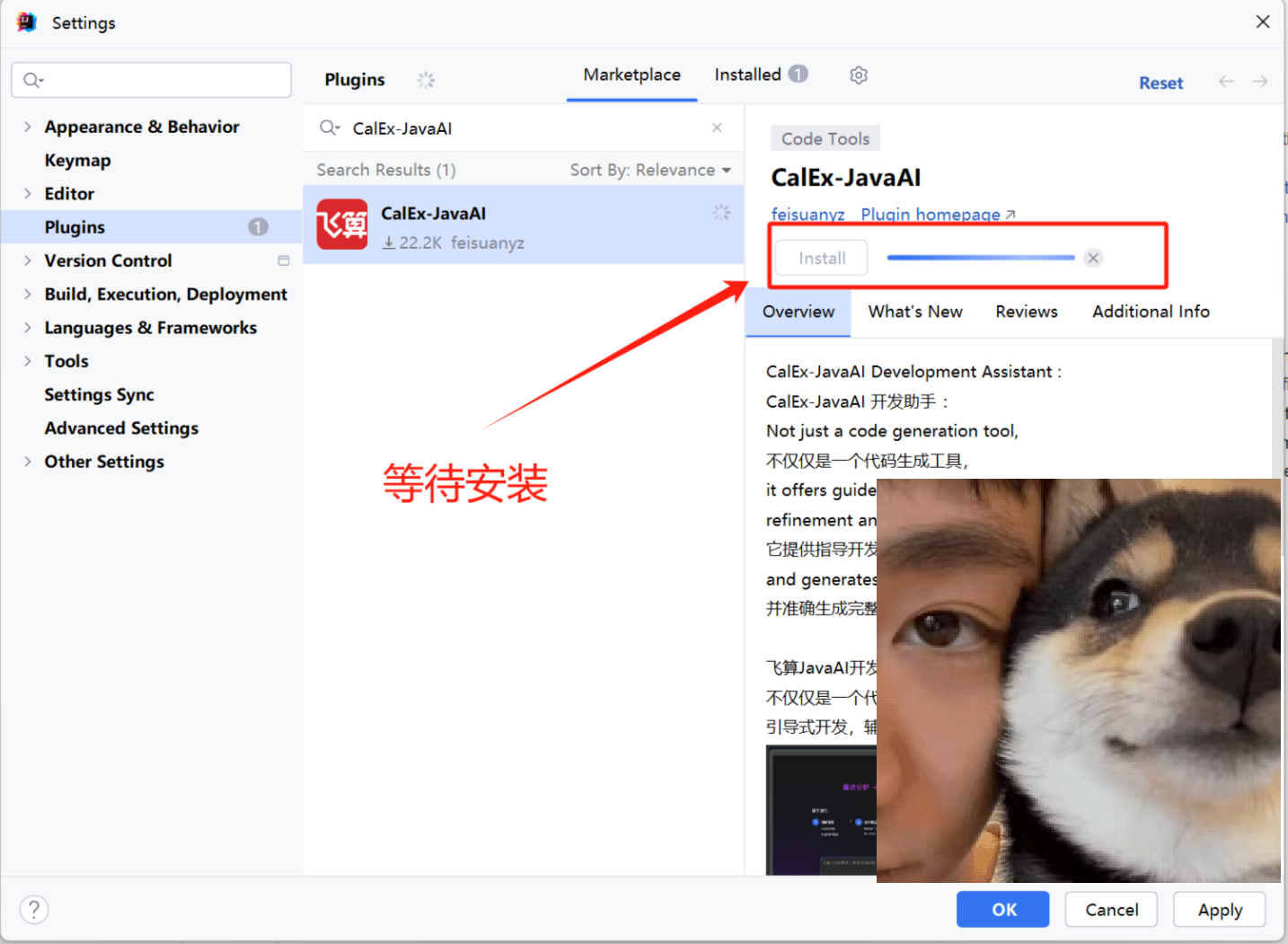This screenshot has height=944, width=1288.
Task: Cancel the plugin installation progress
Action: [1093, 258]
